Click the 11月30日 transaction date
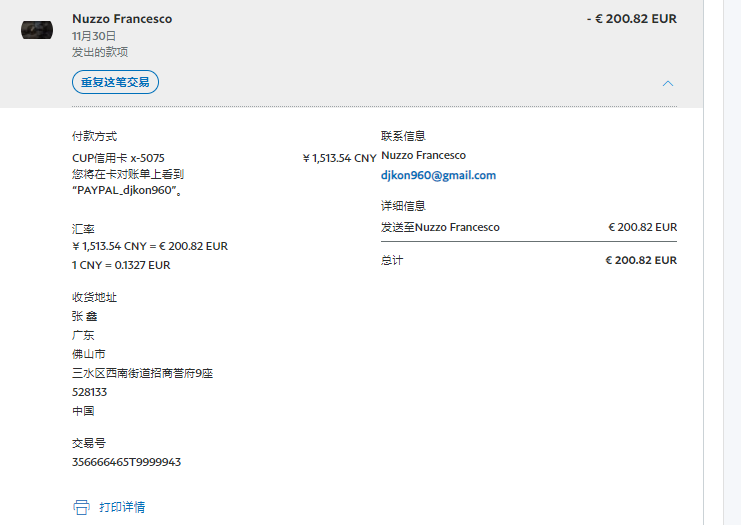The image size is (741, 525). click(87, 36)
